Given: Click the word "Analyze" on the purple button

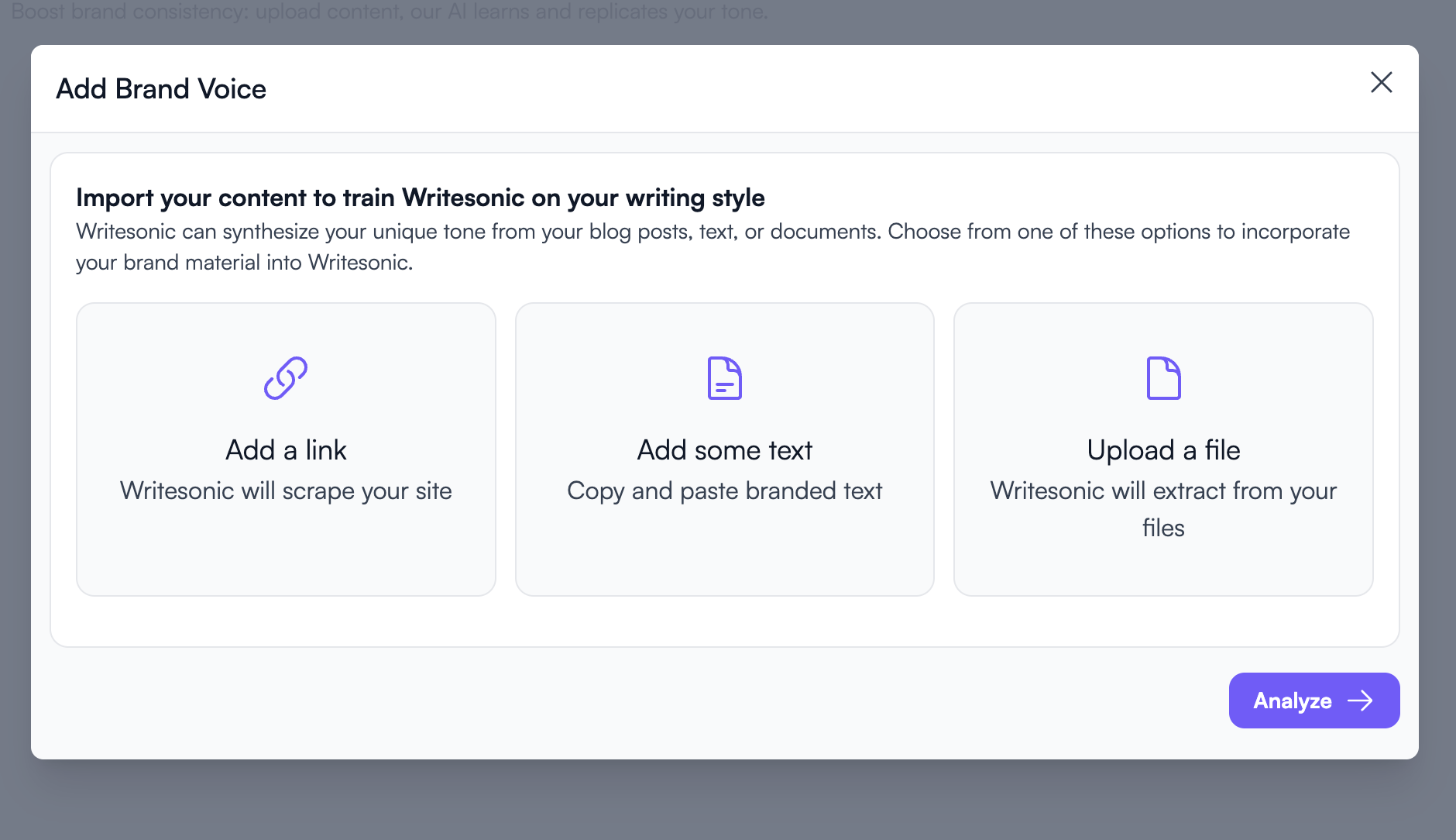Looking at the screenshot, I should 1293,701.
